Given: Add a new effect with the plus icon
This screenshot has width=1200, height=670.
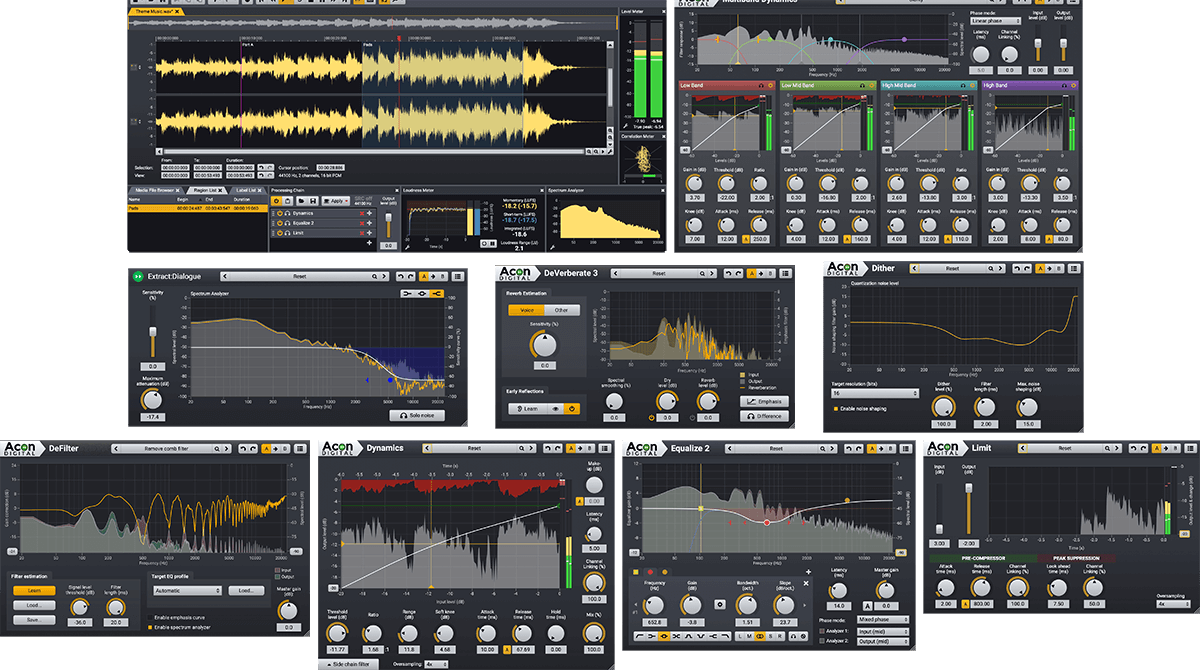Looking at the screenshot, I should (x=369, y=242).
